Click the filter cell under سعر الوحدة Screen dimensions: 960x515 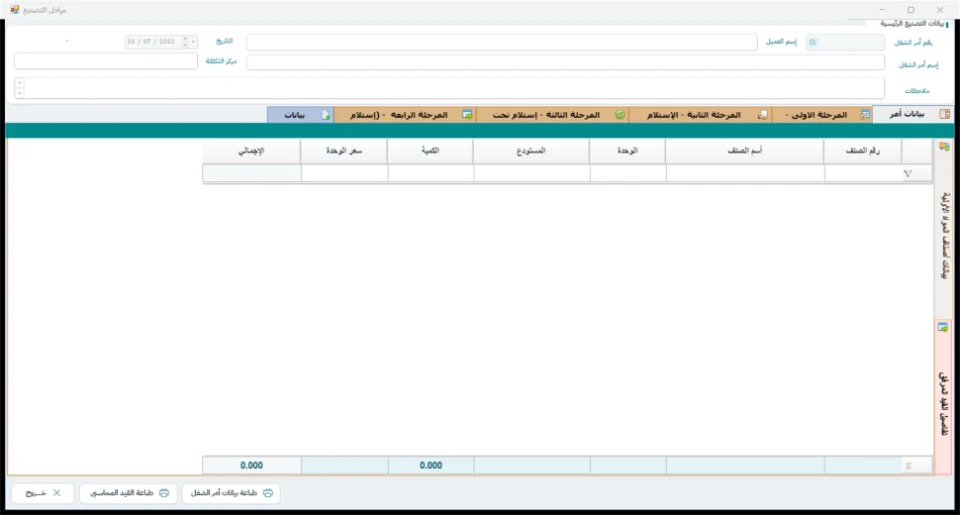[x=345, y=174]
